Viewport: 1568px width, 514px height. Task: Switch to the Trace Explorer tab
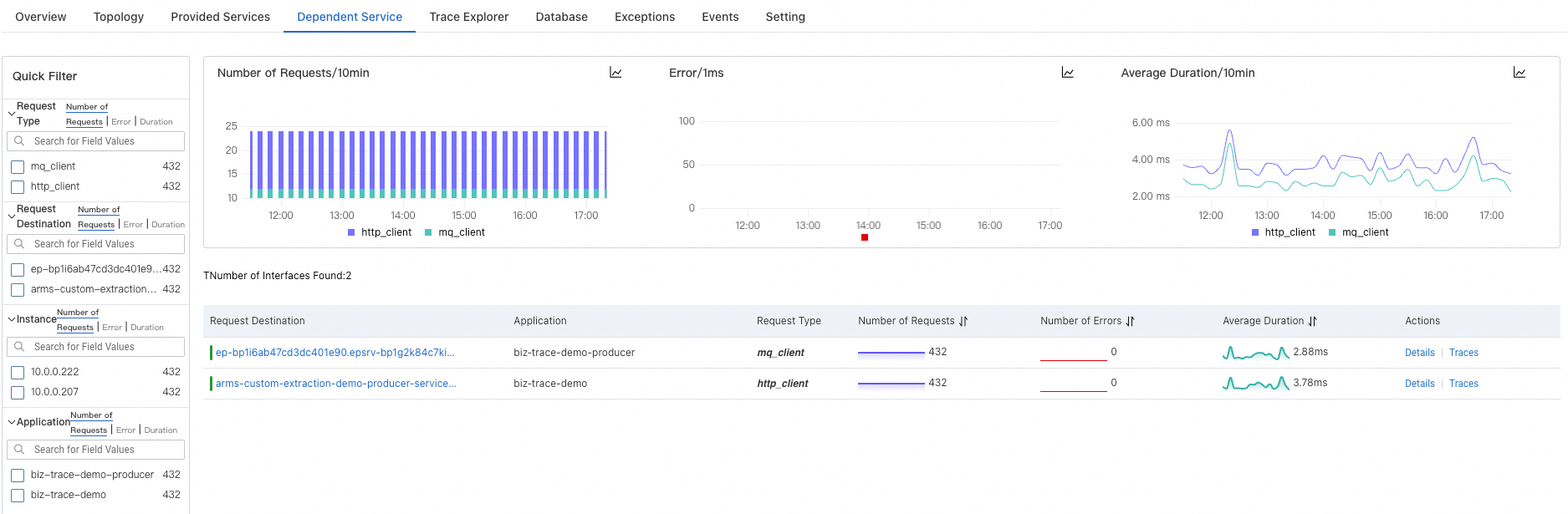468,17
